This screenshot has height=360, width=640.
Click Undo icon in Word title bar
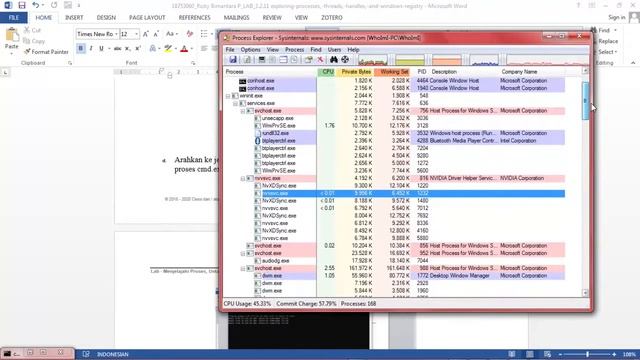[x=36, y=5]
